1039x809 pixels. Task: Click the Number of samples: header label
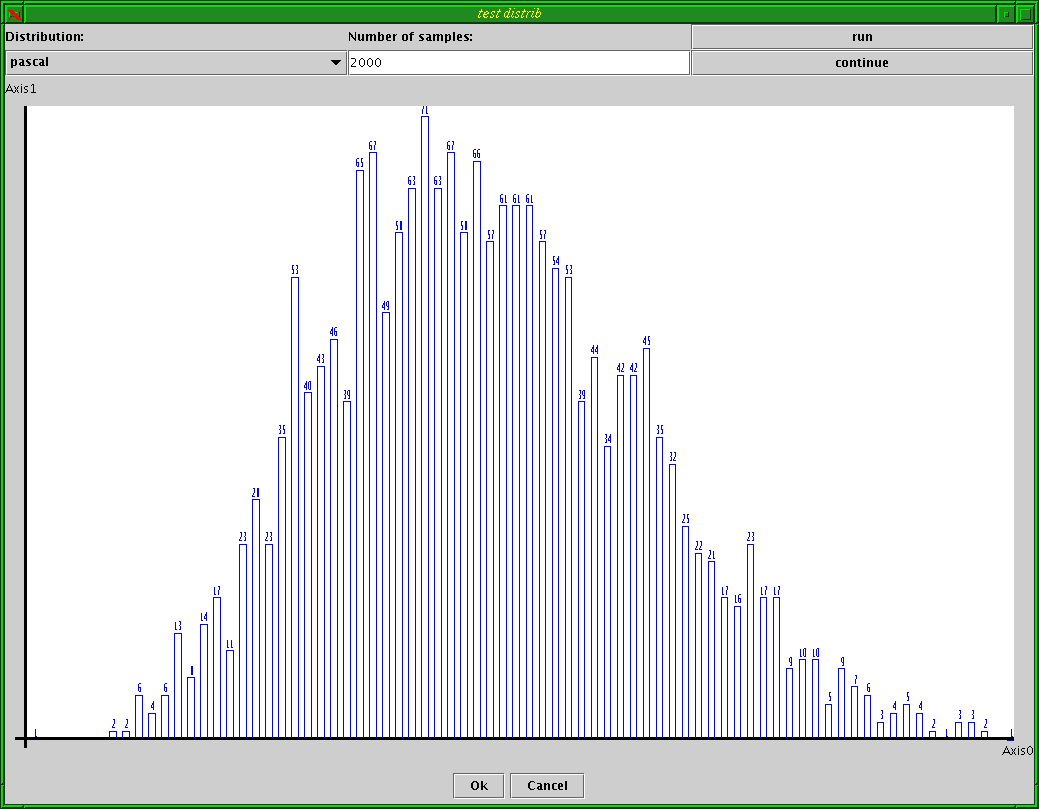tap(408, 36)
